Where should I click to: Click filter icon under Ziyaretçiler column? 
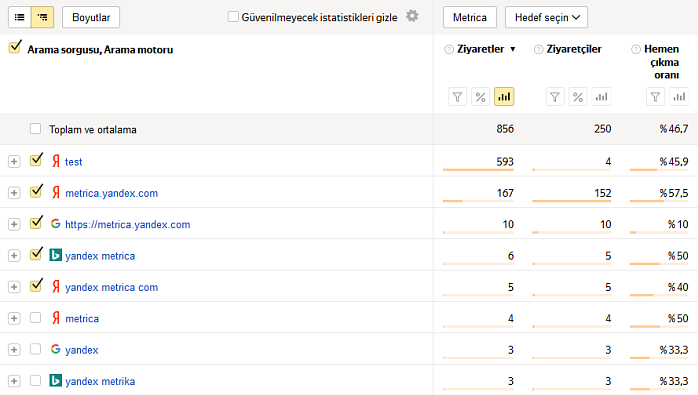555,97
